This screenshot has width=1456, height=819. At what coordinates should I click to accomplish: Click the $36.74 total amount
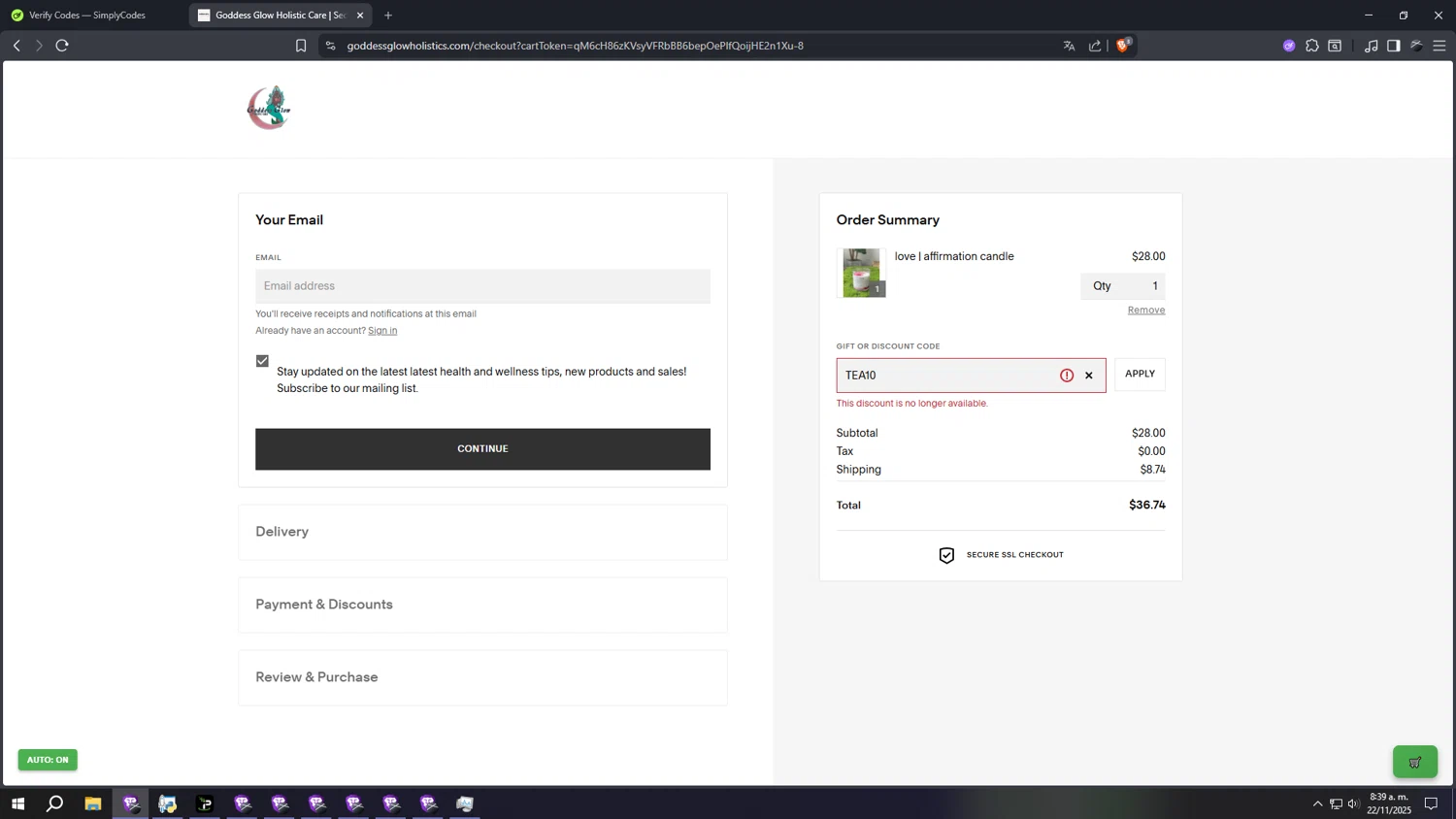pos(1147,506)
